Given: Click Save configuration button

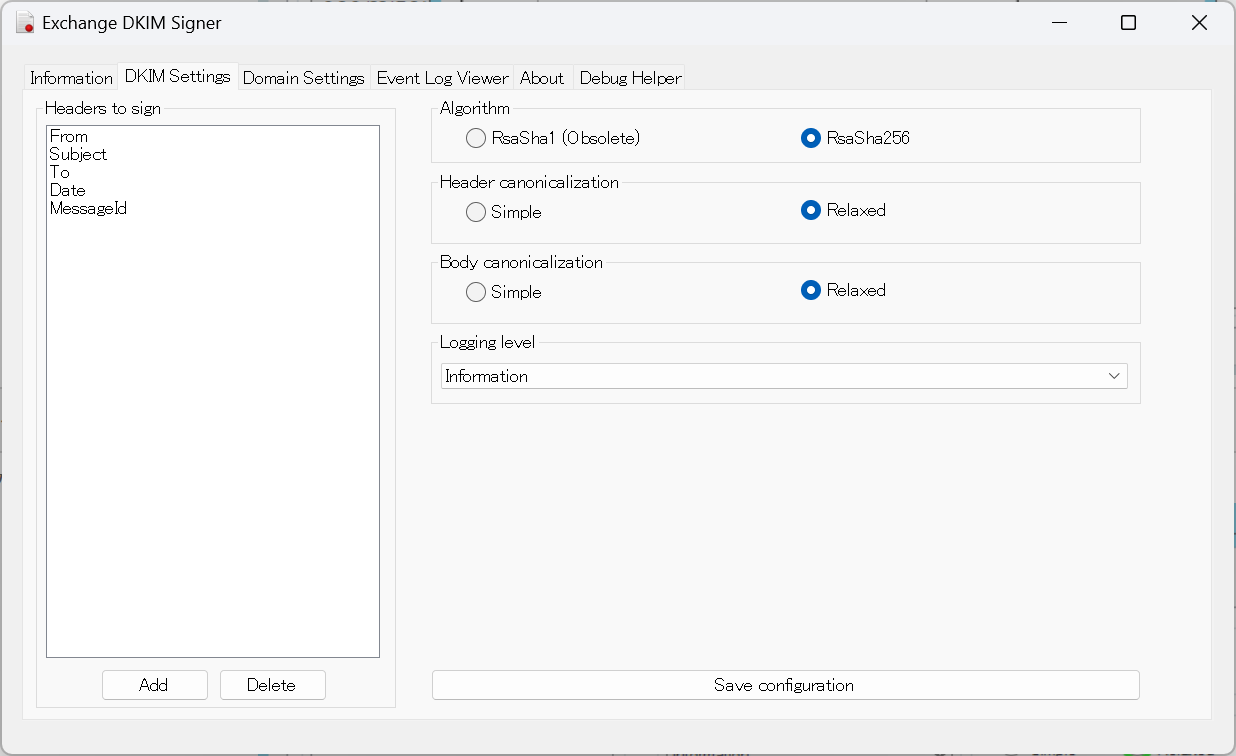Looking at the screenshot, I should pyautogui.click(x=785, y=685).
